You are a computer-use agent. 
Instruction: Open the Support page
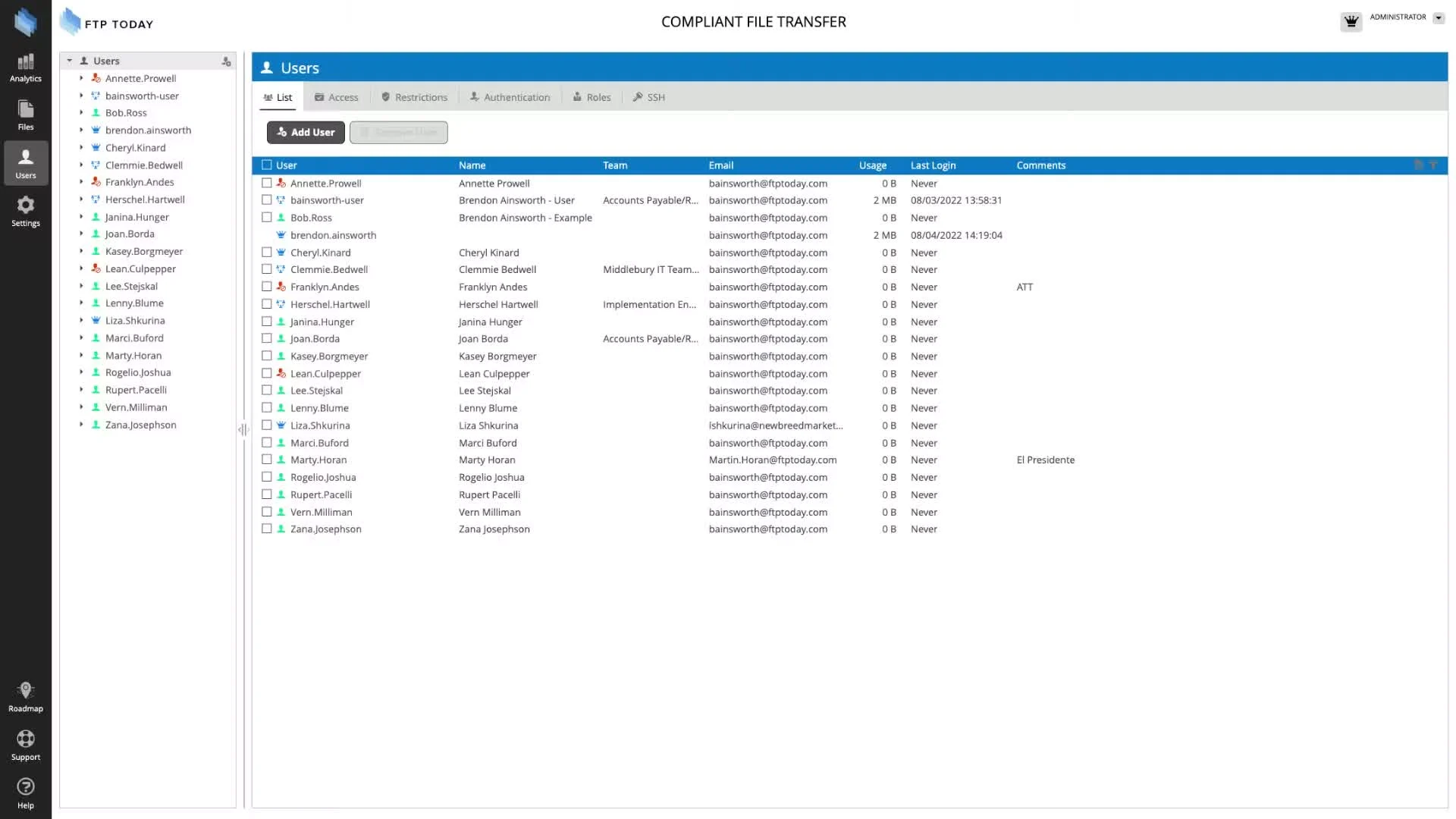pos(26,745)
